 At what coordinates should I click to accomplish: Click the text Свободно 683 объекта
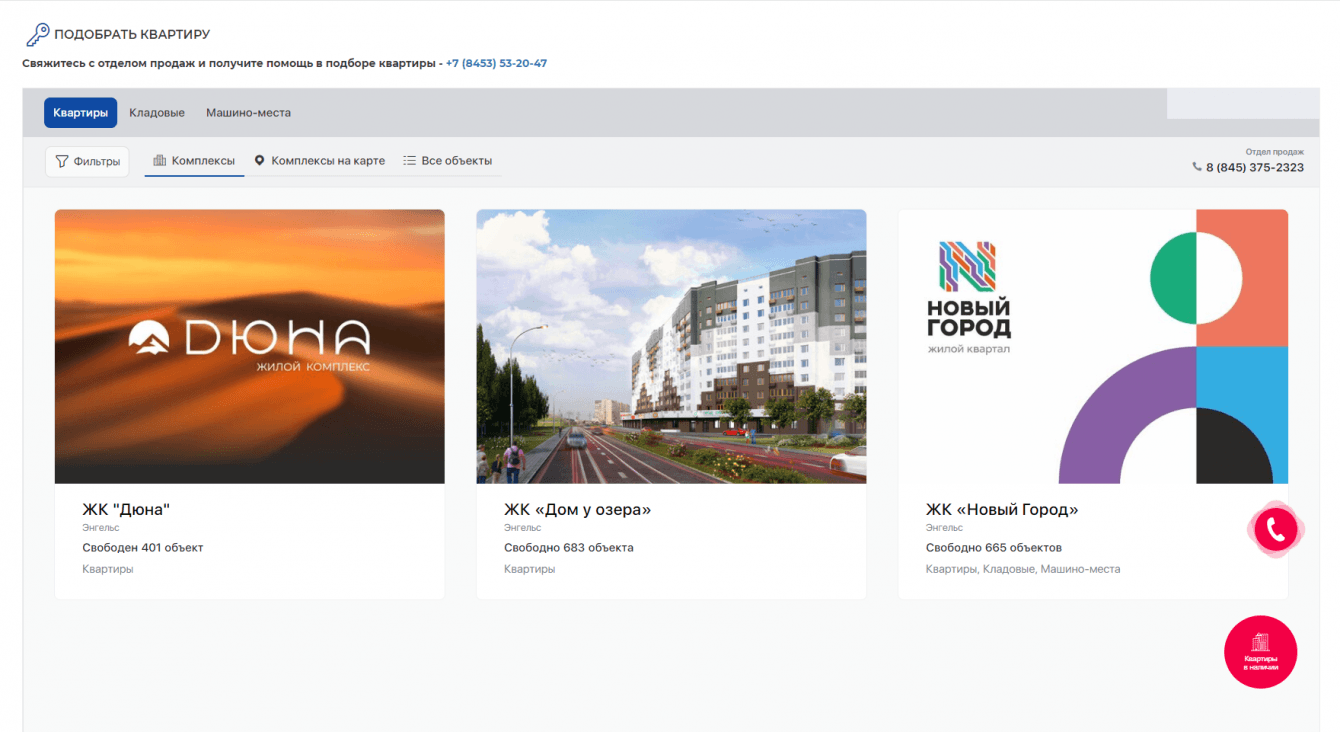(569, 548)
